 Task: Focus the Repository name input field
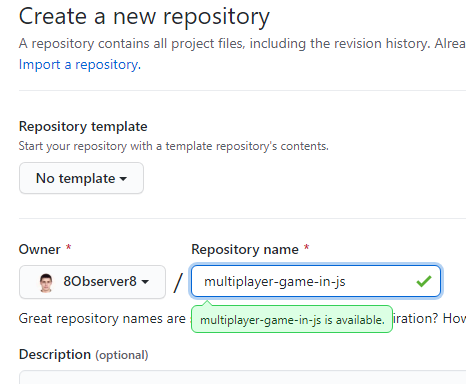316,281
